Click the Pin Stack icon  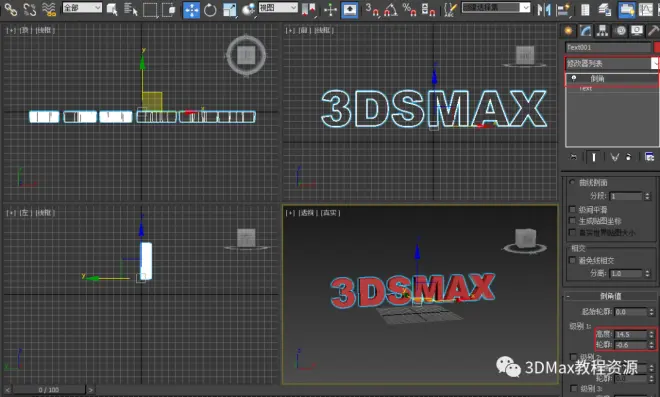[573, 157]
